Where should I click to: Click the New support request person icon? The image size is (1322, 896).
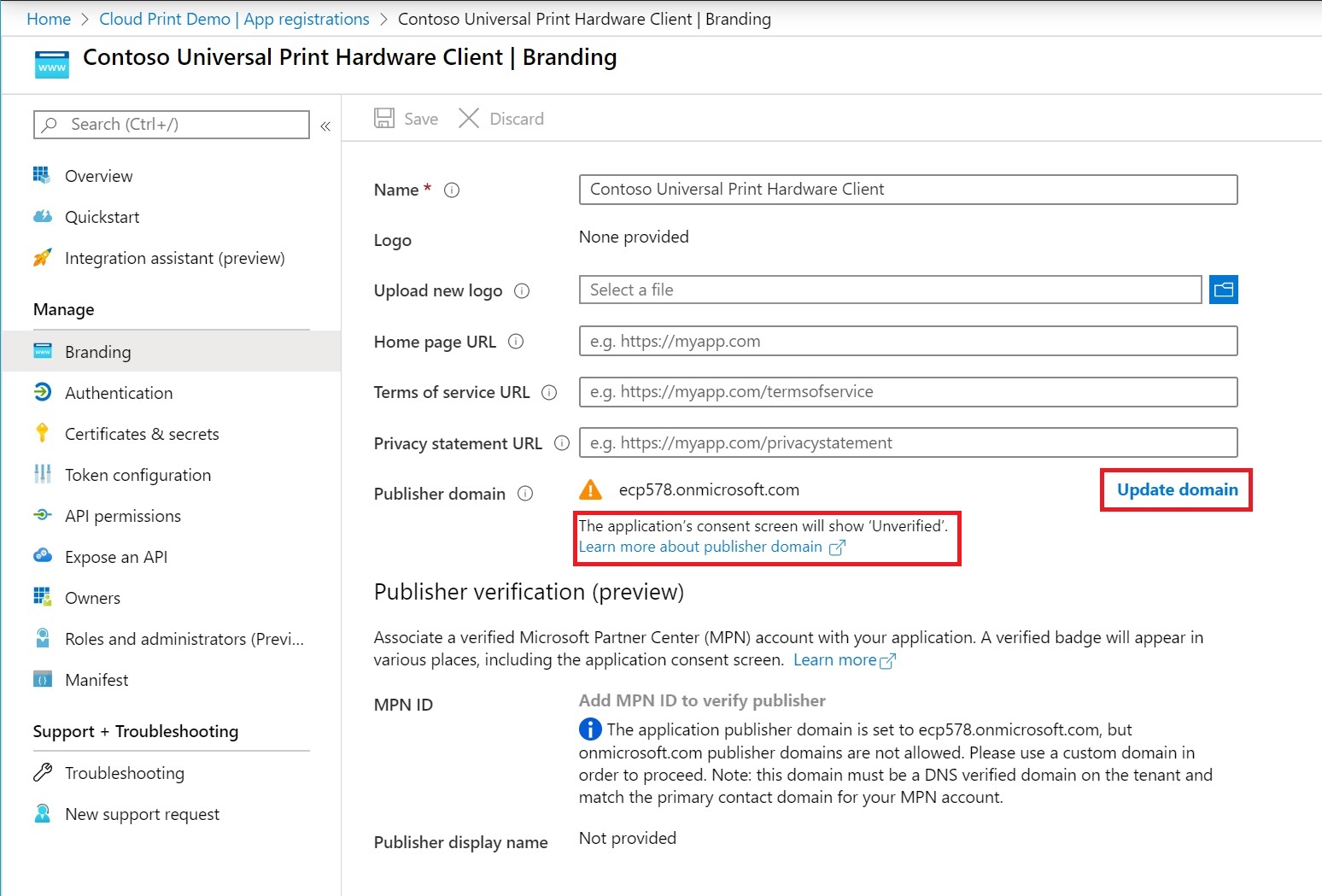pos(42,813)
